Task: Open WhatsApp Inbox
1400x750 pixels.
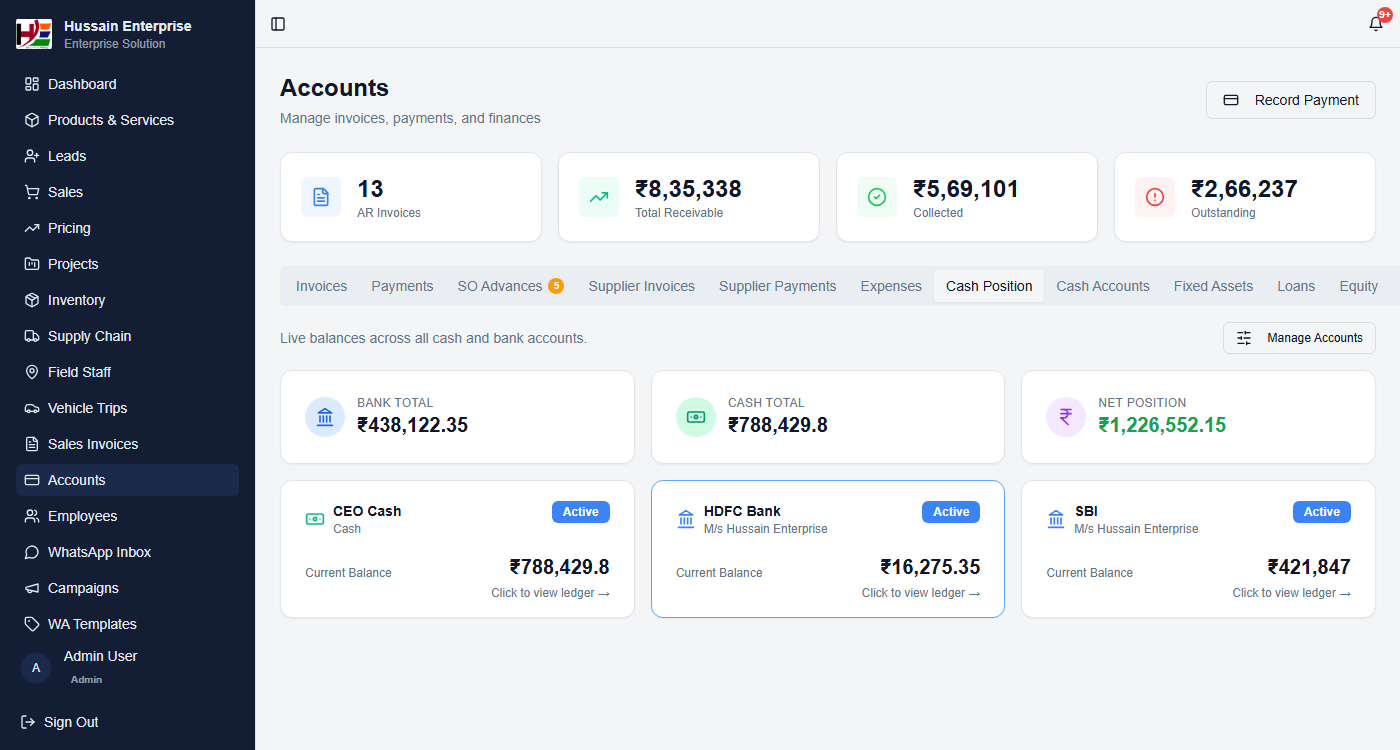Action: click(x=127, y=552)
